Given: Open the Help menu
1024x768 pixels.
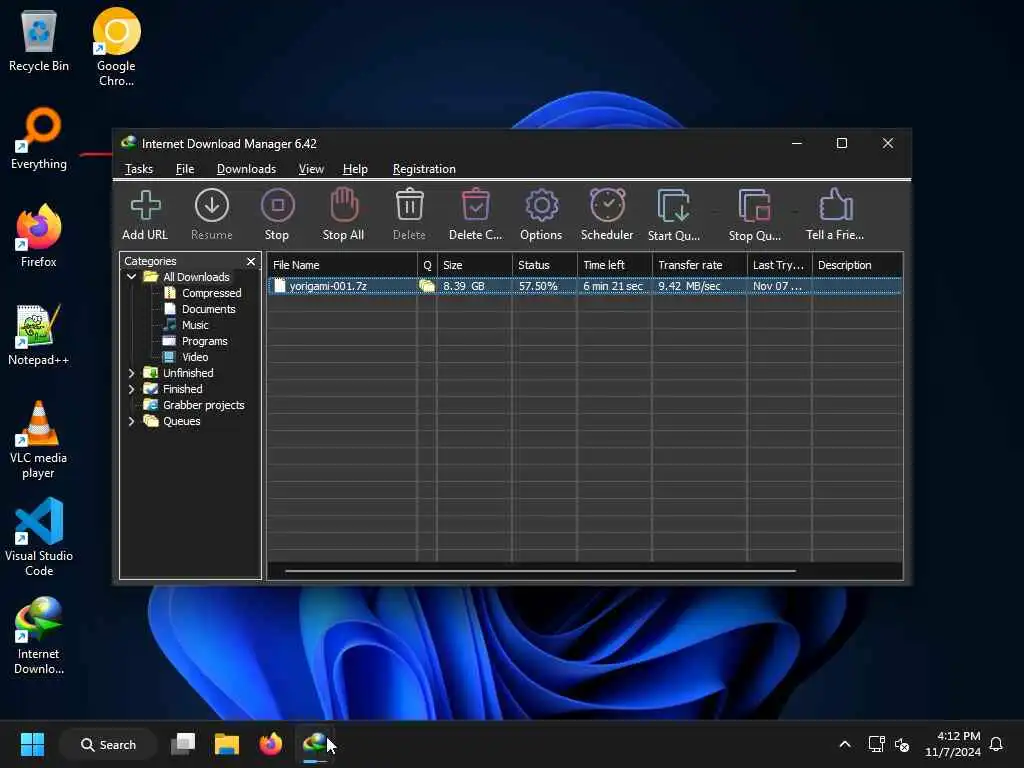Looking at the screenshot, I should click(x=355, y=169).
